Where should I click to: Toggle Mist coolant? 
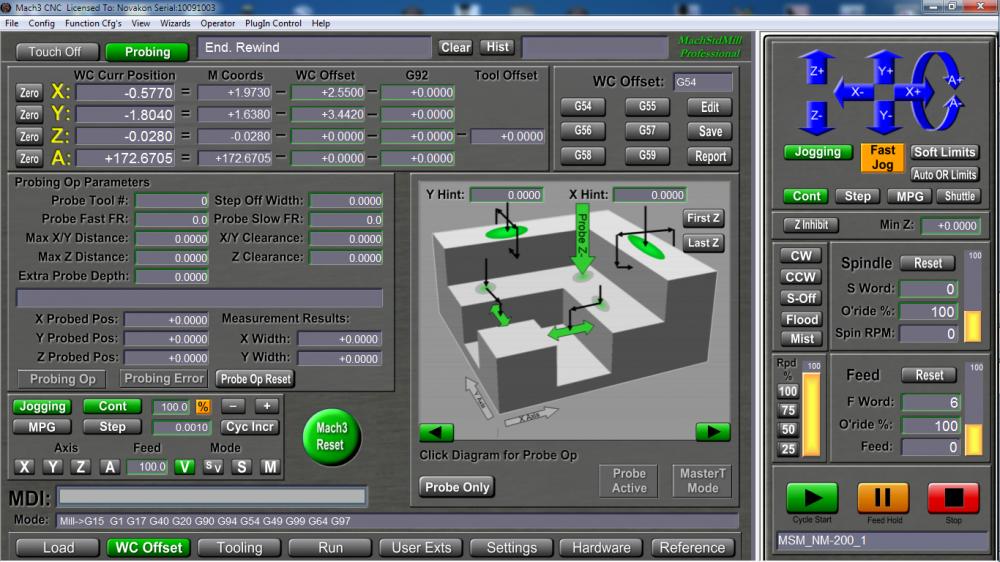pyautogui.click(x=801, y=339)
